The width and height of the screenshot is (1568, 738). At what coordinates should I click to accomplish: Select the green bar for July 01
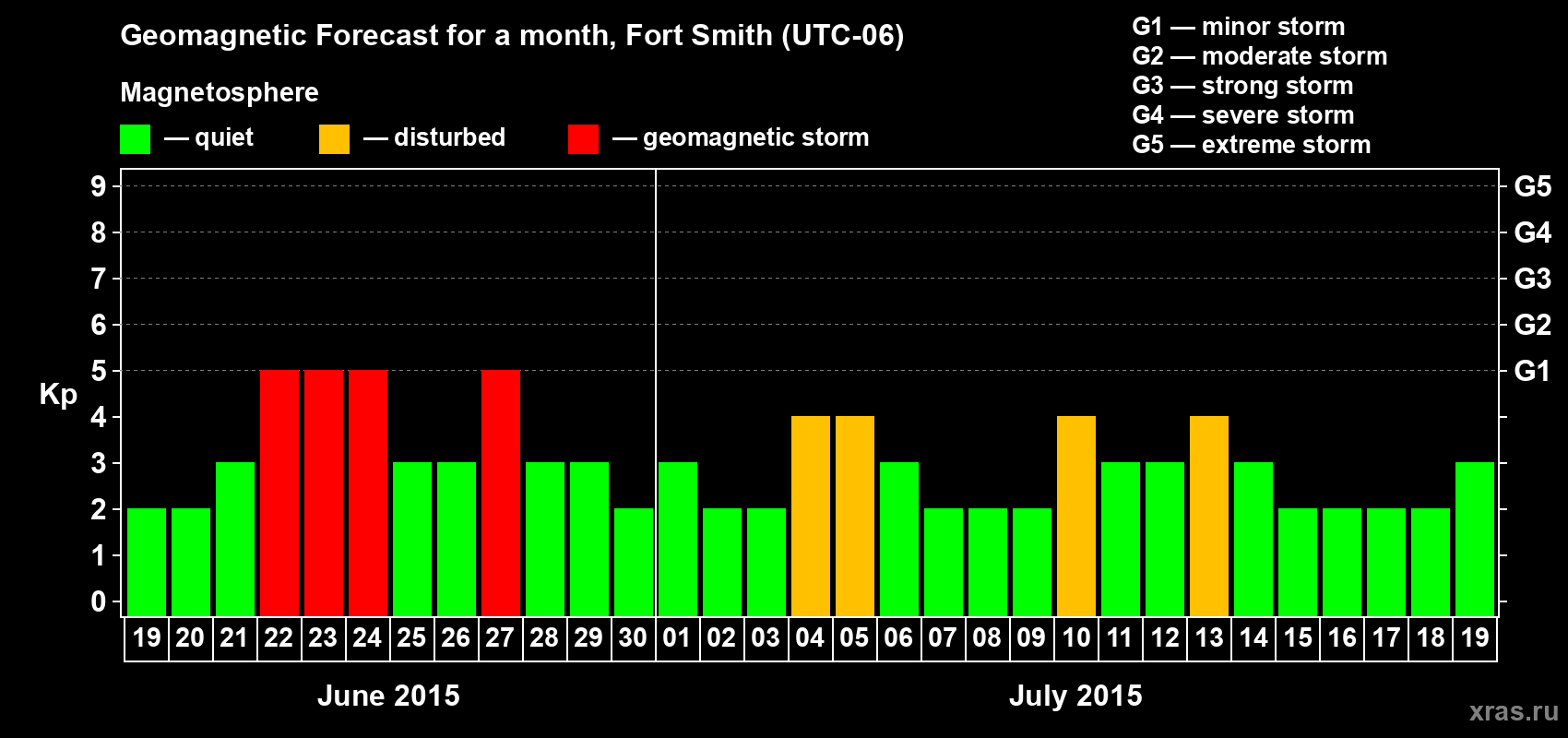point(678,540)
